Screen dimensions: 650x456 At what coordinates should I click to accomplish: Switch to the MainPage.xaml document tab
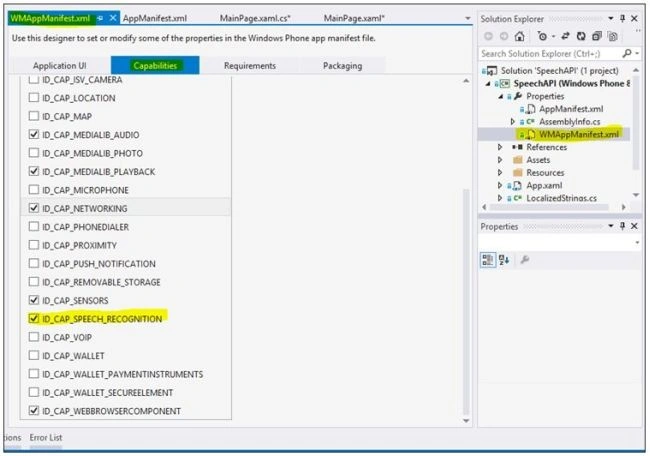[x=354, y=18]
